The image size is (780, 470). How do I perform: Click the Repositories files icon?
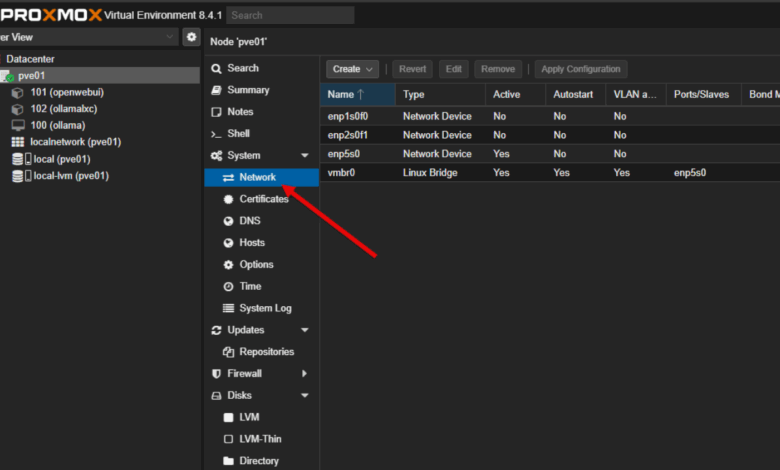228,352
